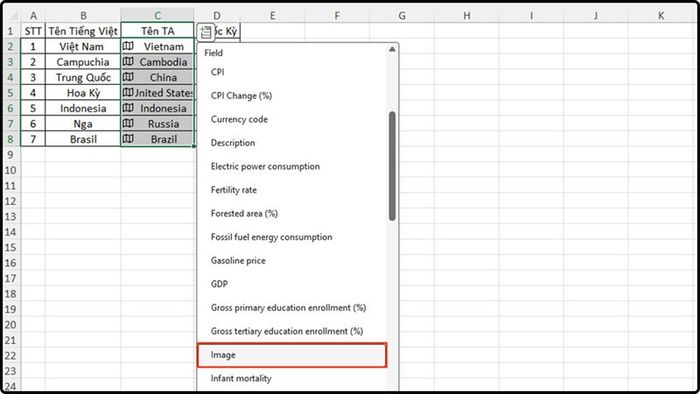Pick the GDP field
The width and height of the screenshot is (700, 394).
point(292,284)
